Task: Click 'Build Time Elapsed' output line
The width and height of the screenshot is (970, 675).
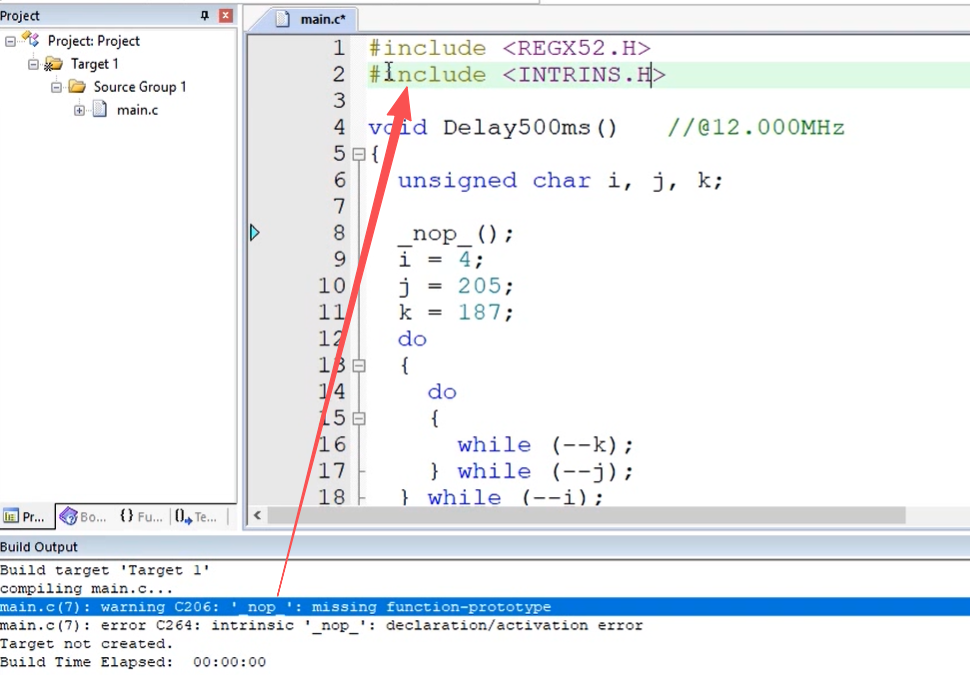Action: [133, 662]
